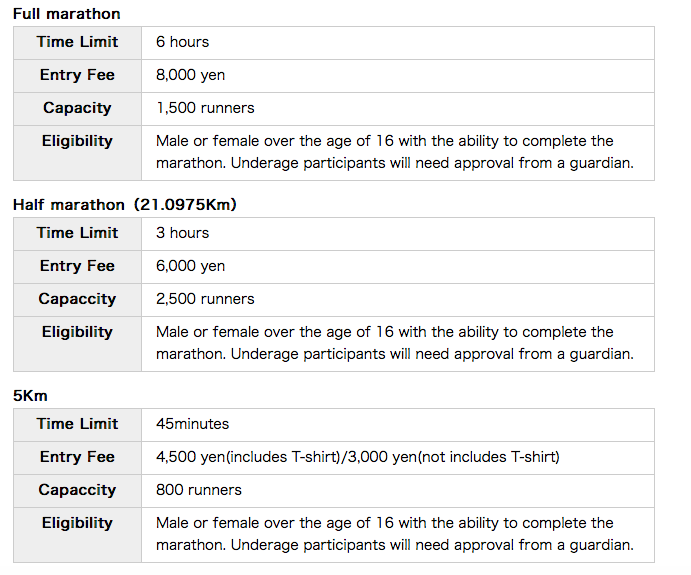The height and width of the screenshot is (575, 691).
Task: Click the 5Km eligibility description text
Action: click(394, 534)
